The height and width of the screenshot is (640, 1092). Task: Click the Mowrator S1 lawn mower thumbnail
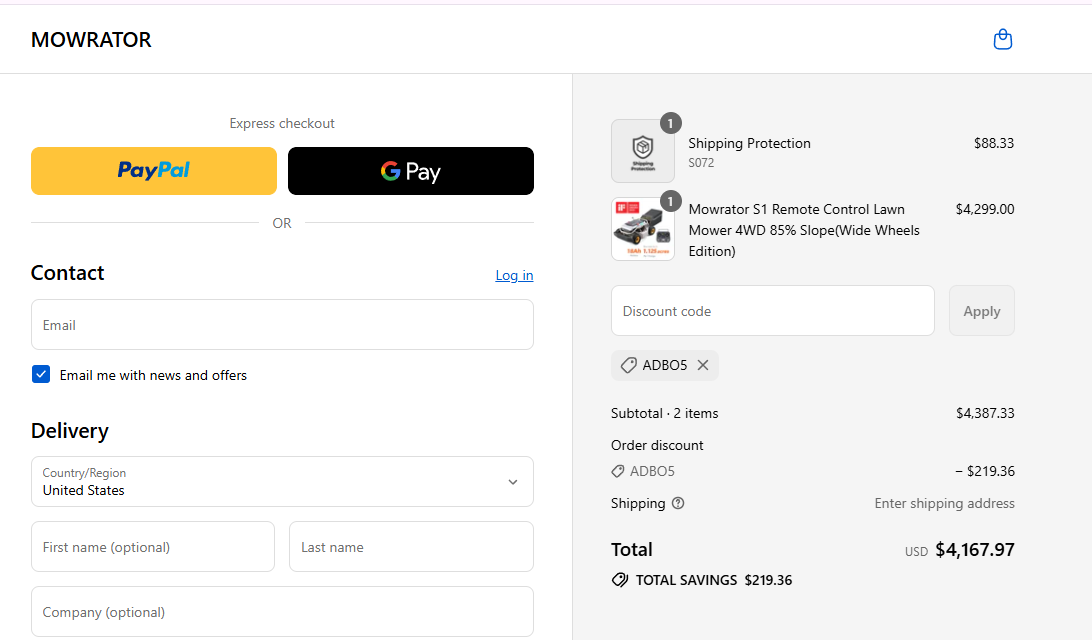coord(643,229)
